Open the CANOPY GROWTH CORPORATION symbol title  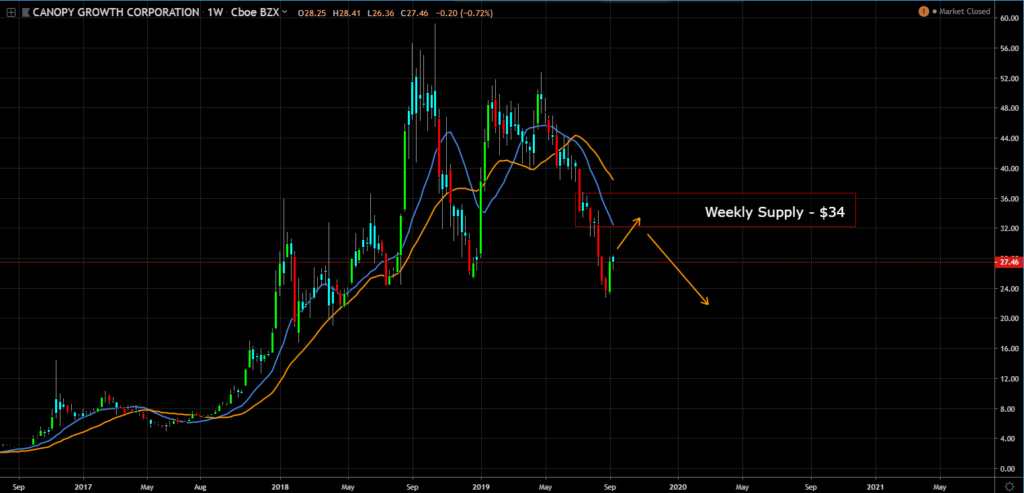pyautogui.click(x=116, y=12)
